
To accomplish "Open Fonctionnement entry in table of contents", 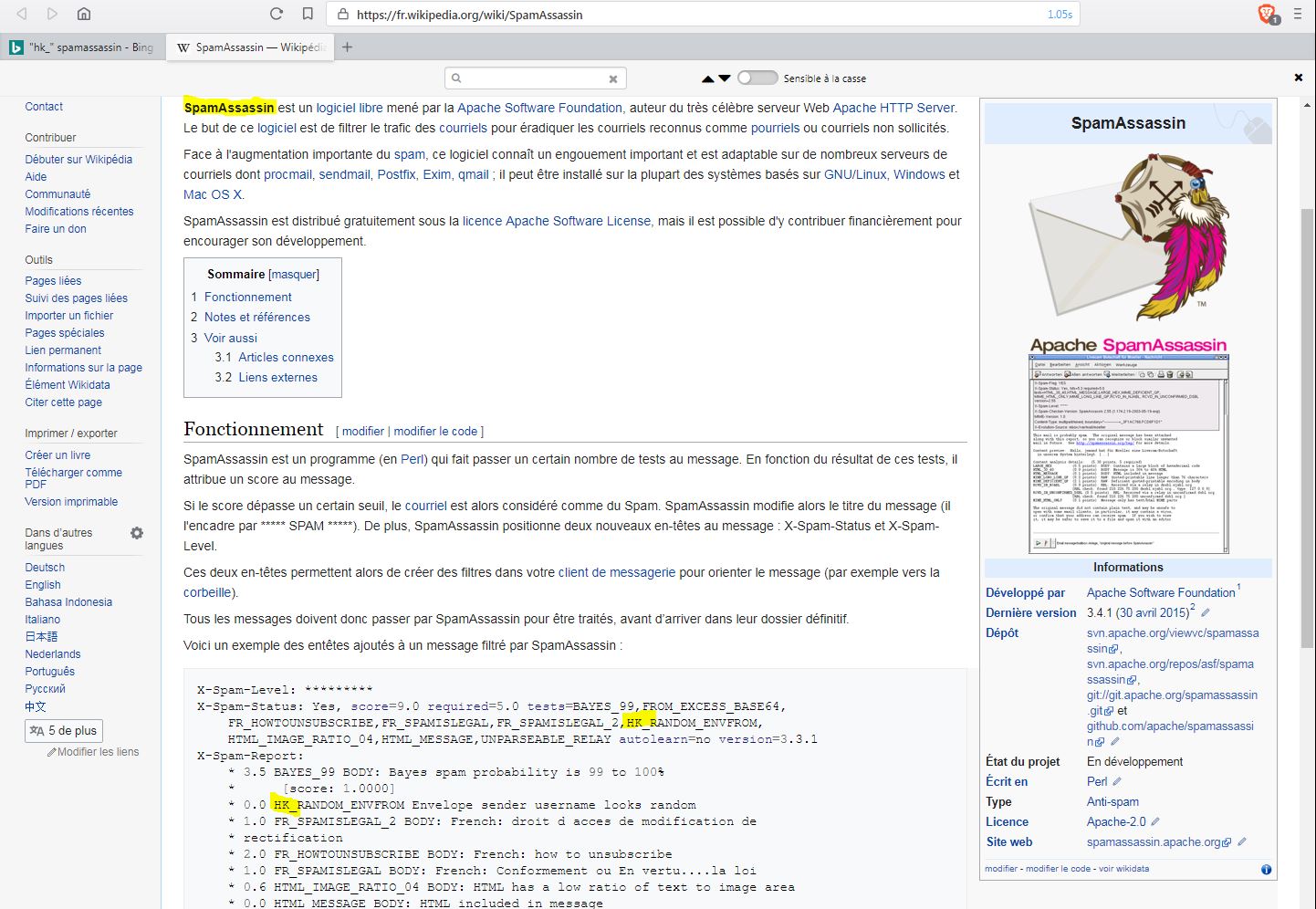I will coord(247,298).
